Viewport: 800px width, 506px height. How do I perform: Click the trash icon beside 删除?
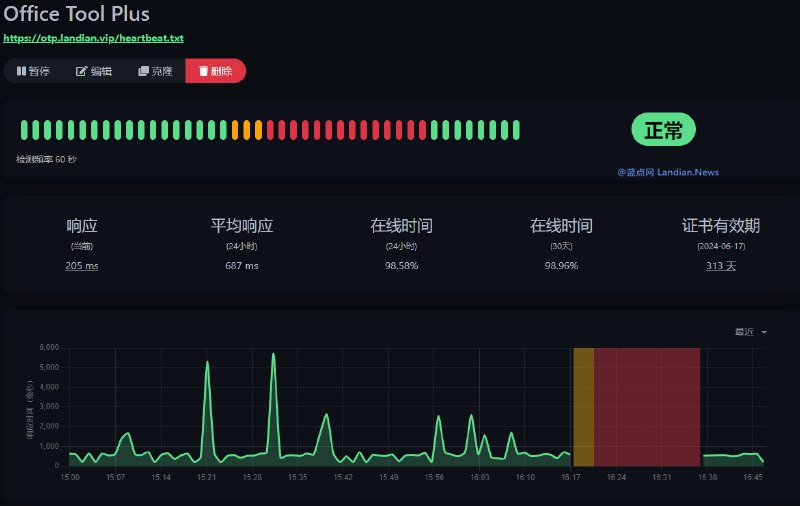click(x=203, y=71)
